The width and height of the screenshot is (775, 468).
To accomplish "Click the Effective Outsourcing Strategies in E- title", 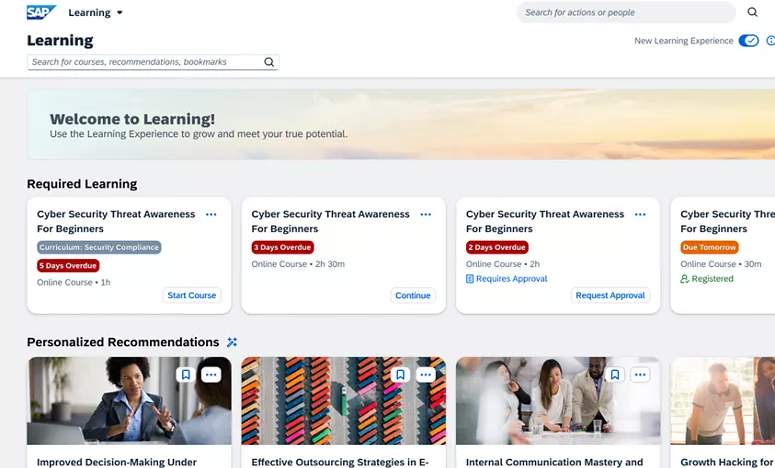I will pyautogui.click(x=340, y=462).
